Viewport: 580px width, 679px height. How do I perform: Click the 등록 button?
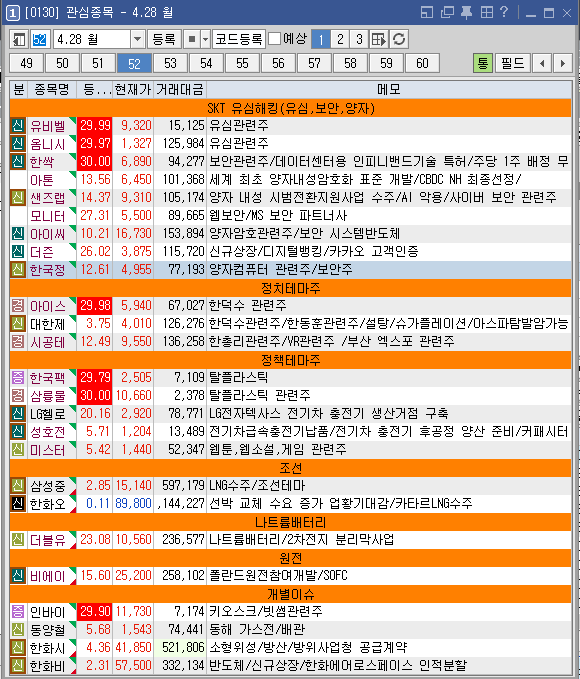coord(164,39)
